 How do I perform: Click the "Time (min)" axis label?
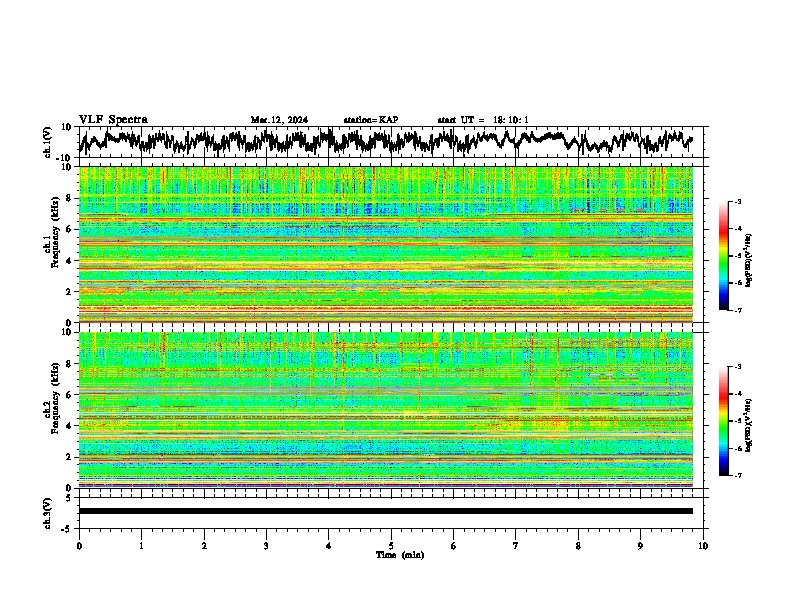point(400,555)
